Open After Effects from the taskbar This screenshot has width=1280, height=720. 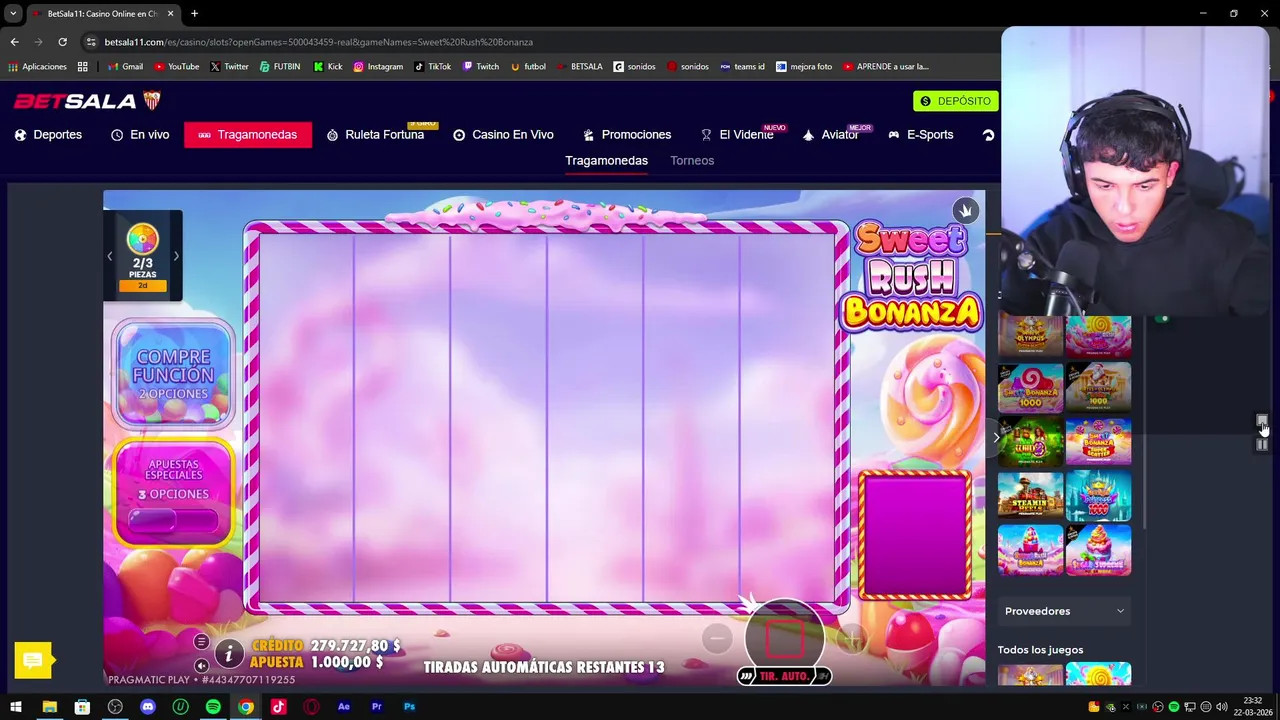pos(344,707)
